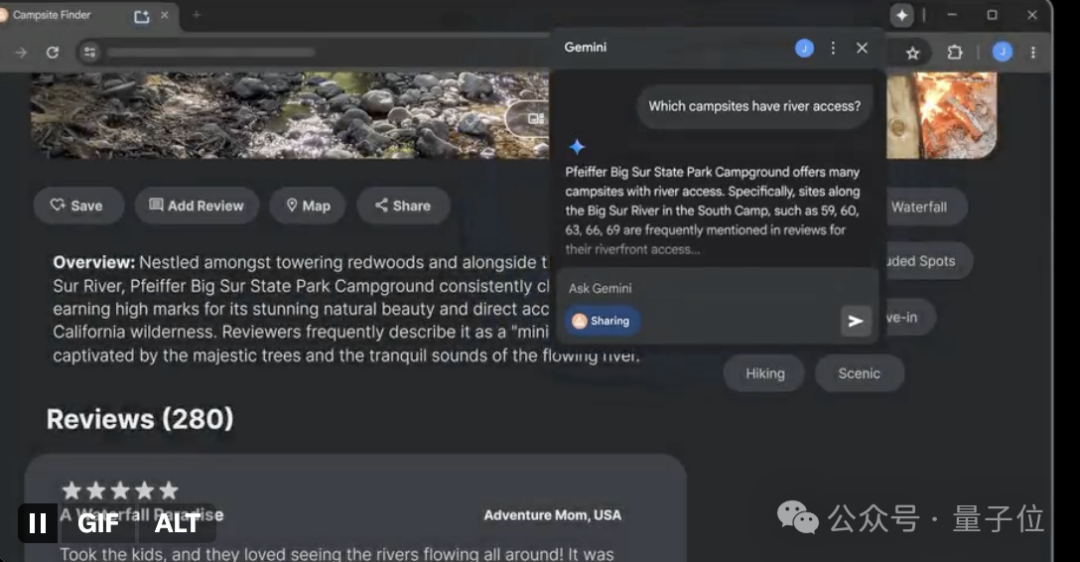Bookmark page with the star icon
The image size is (1080, 562).
[x=912, y=53]
